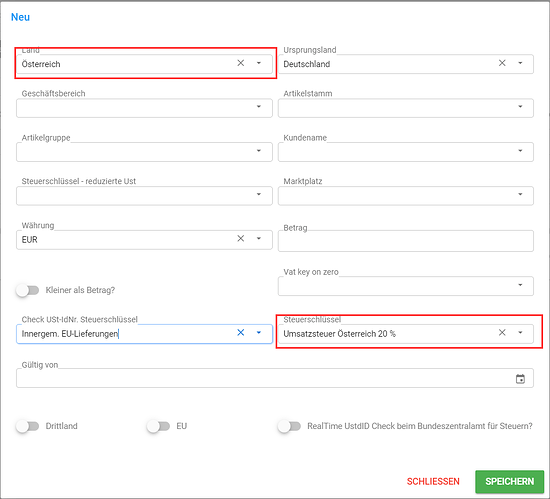Screen dimensions: 550x499
Task: Enable the Drittland switch
Action: coord(28,426)
